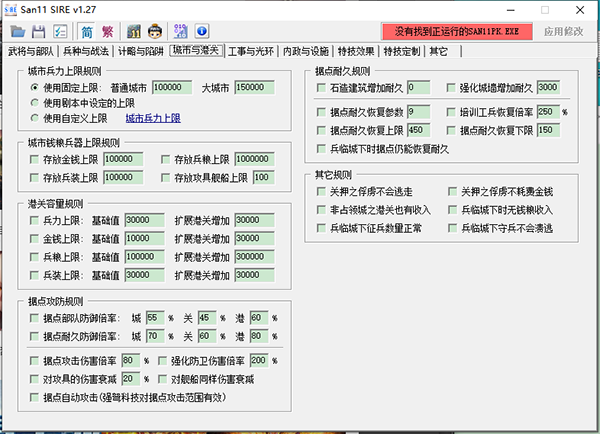Enable 据点耐久恢复下限 checkbox

pyautogui.click(x=451, y=131)
